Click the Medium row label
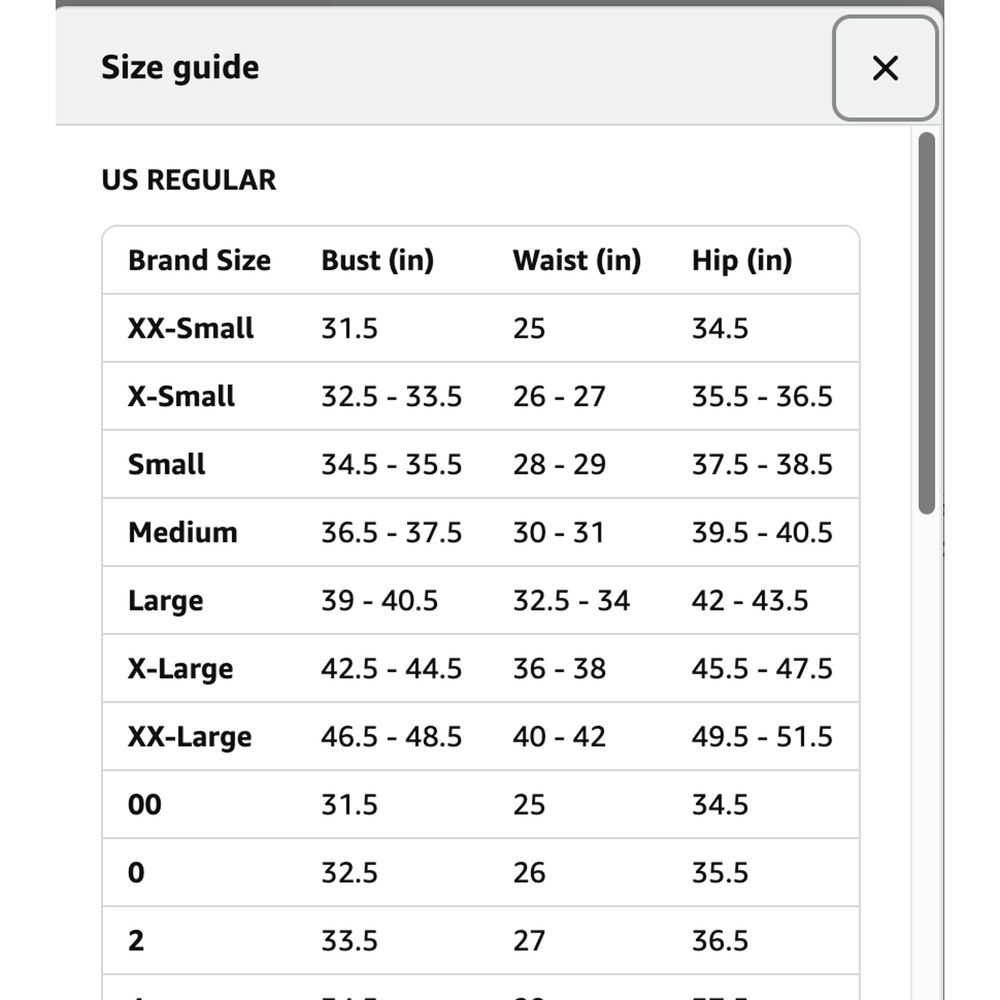The image size is (1000, 1000). (182, 533)
